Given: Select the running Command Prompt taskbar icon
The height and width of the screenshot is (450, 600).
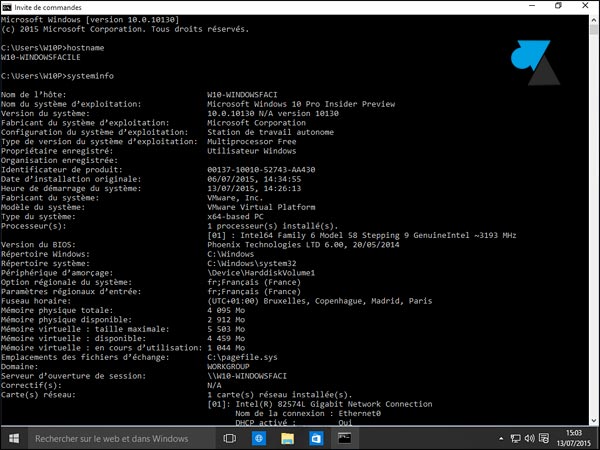Looking at the screenshot, I should (344, 439).
